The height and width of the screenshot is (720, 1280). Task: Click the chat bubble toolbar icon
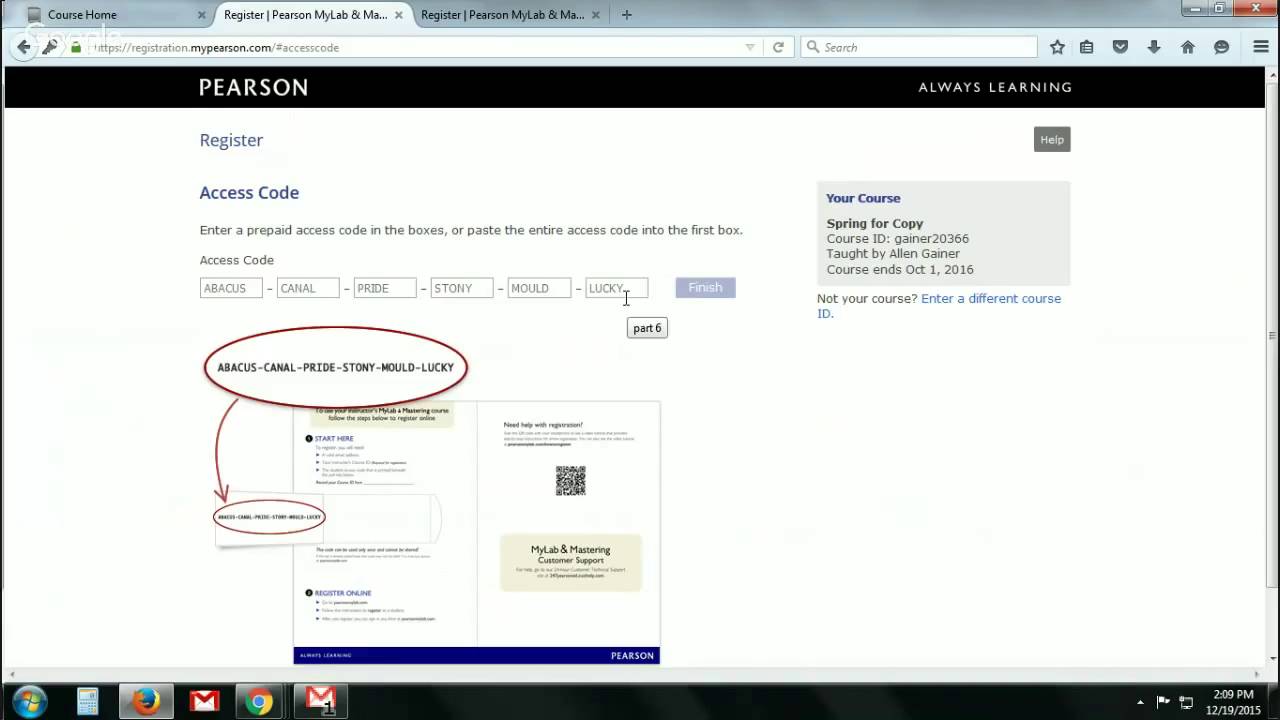[1221, 47]
